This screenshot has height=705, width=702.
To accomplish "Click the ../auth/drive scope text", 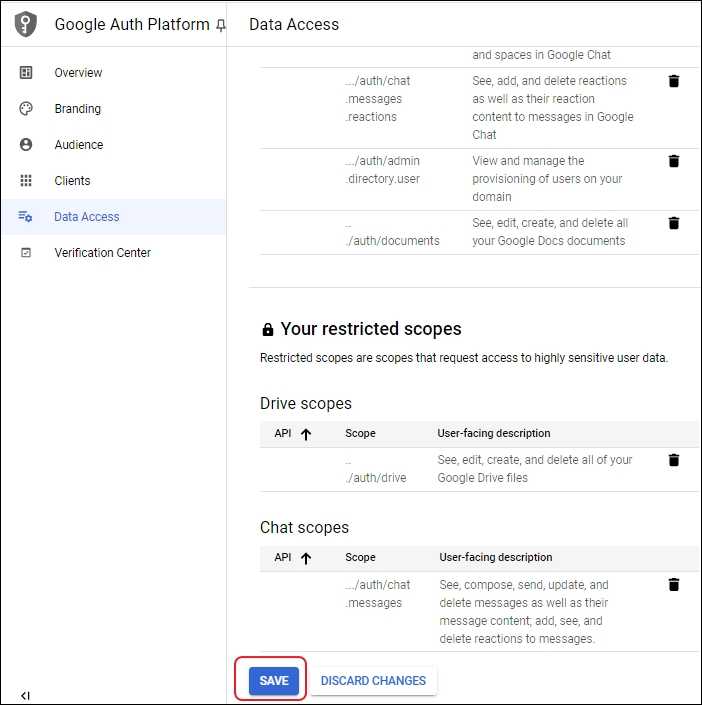I will pos(376,469).
